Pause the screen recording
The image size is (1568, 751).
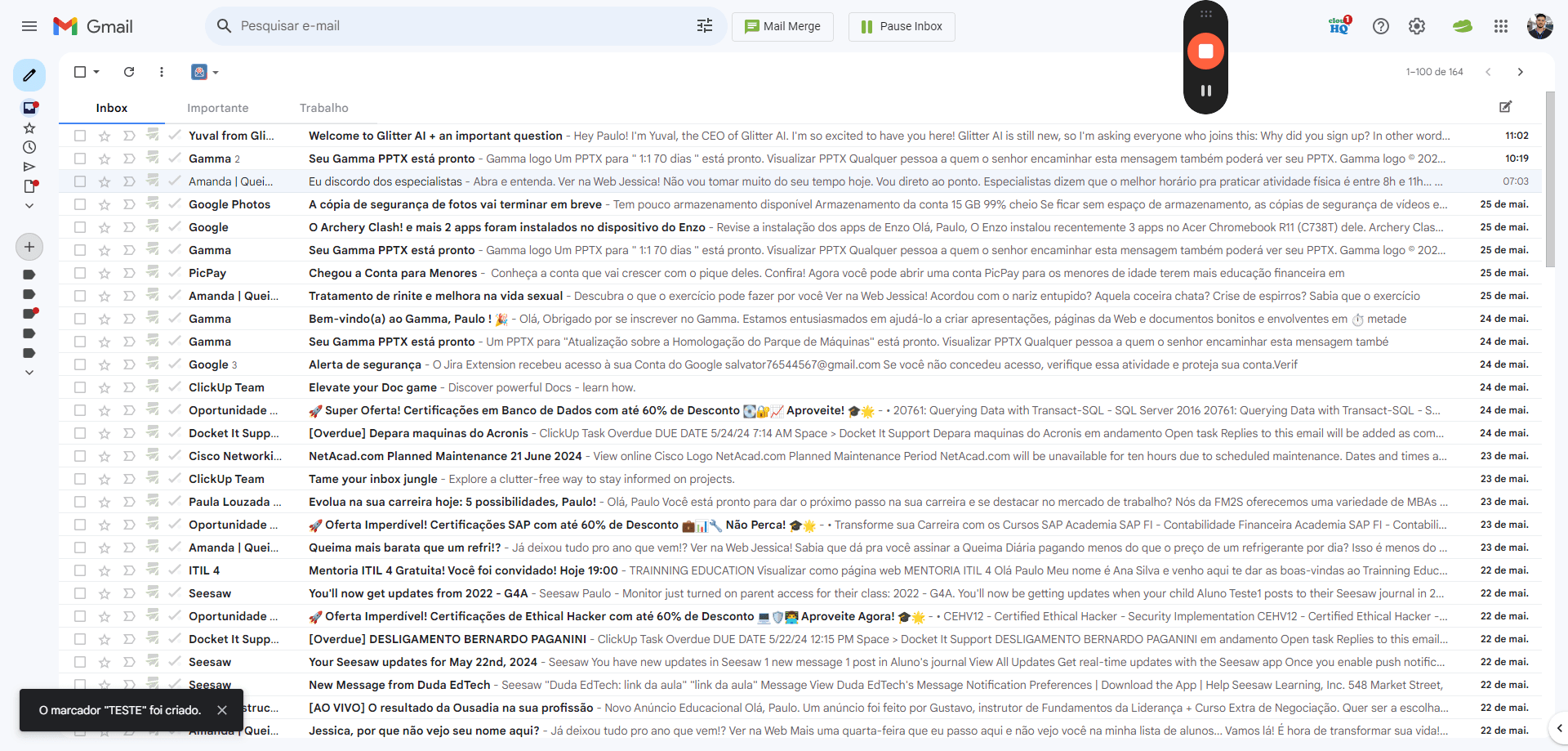tap(1205, 91)
